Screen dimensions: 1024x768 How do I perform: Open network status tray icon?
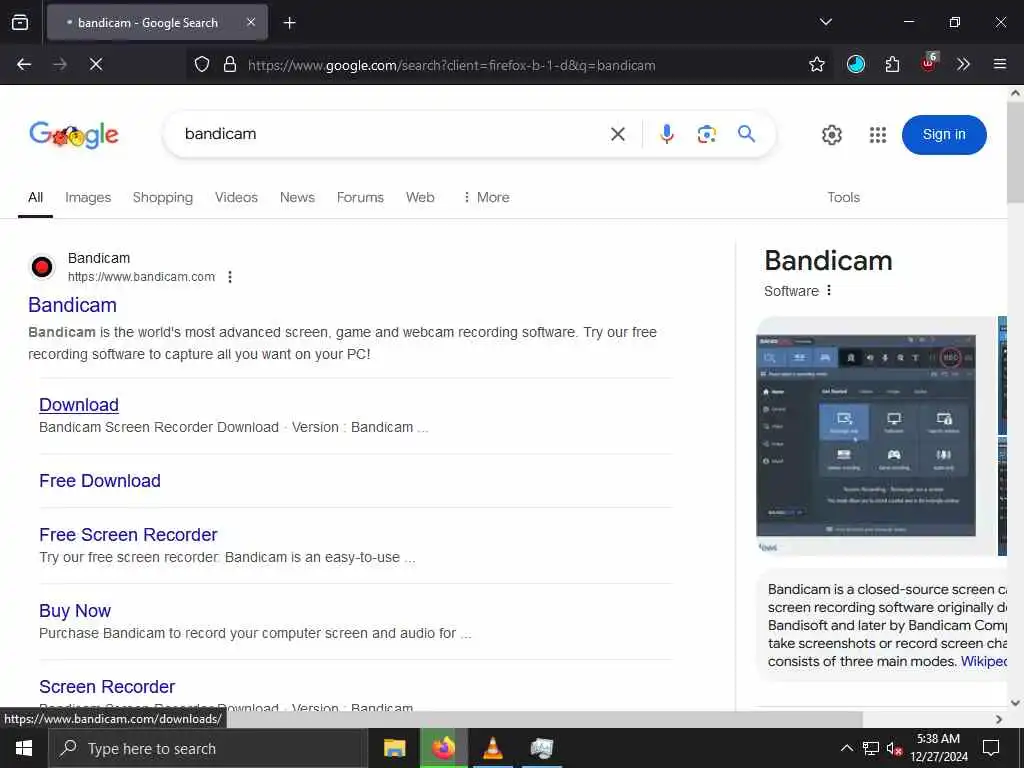[871, 748]
